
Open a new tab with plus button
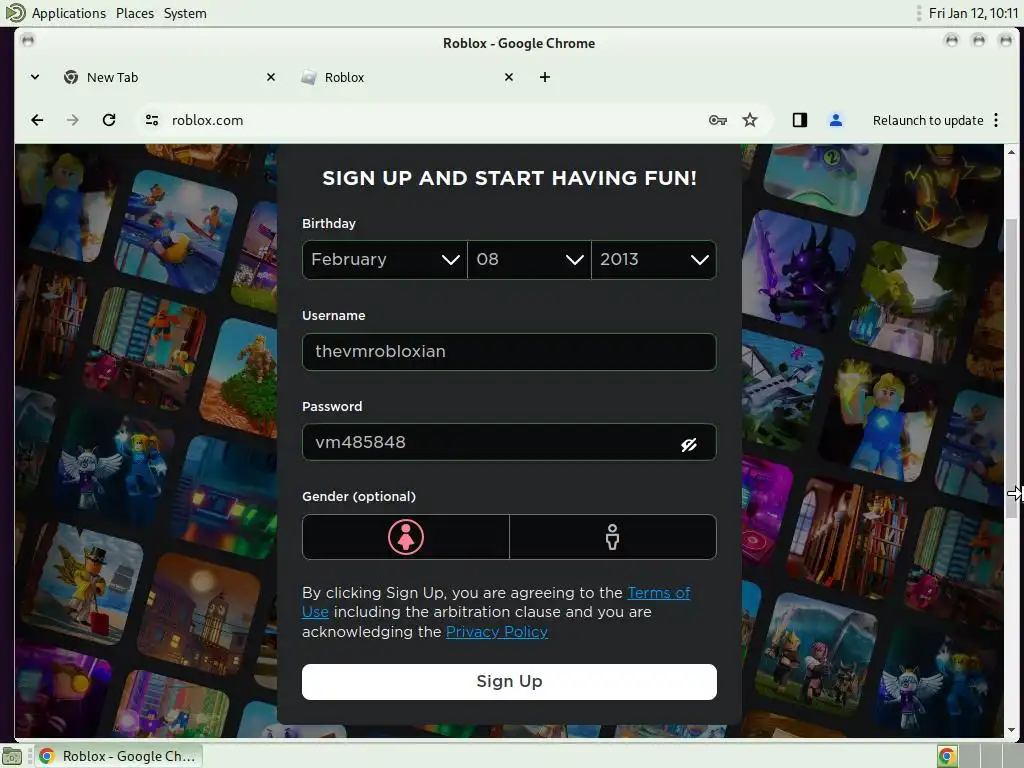(x=545, y=77)
